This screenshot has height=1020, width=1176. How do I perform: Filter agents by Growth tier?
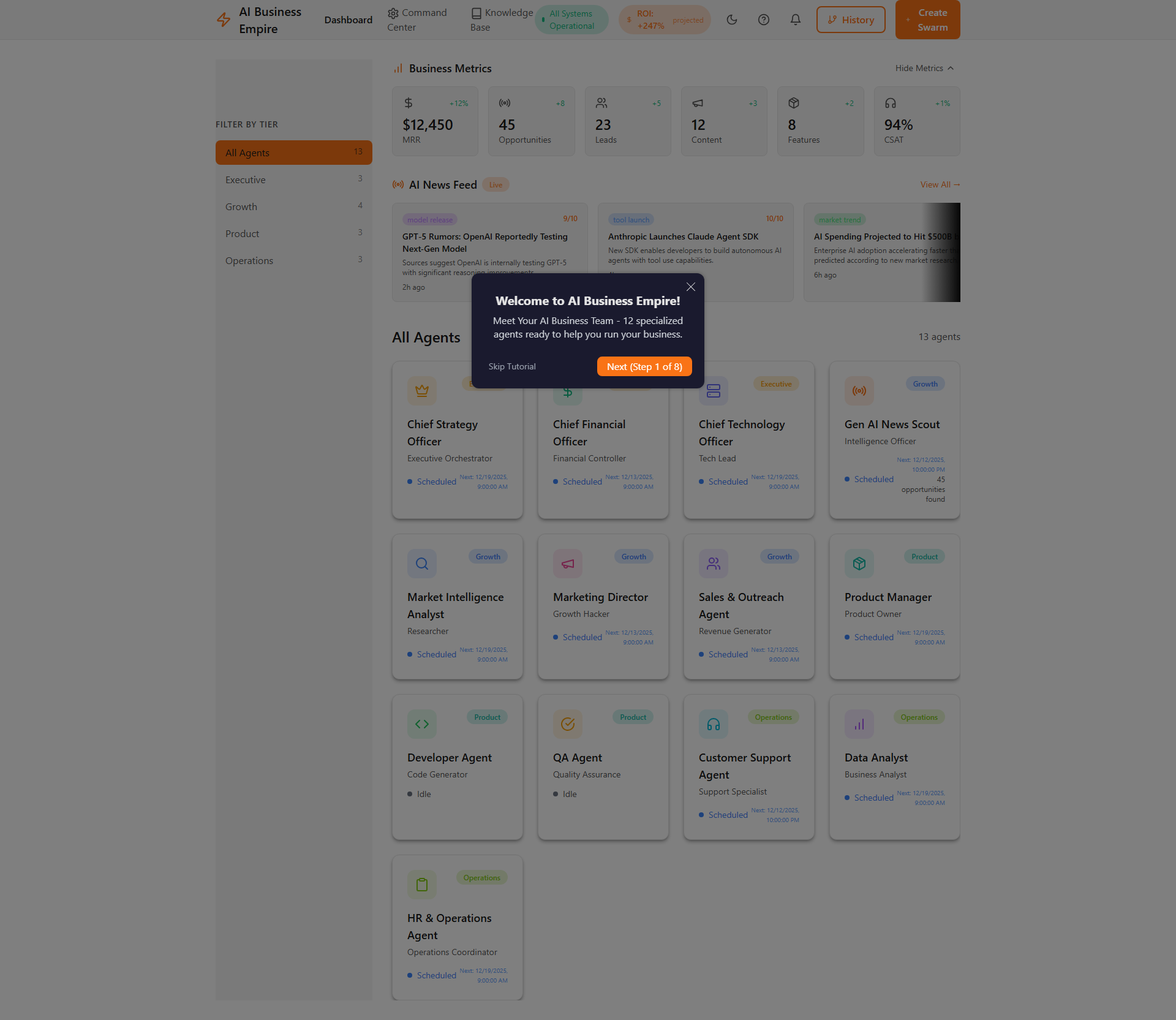pyautogui.click(x=294, y=206)
